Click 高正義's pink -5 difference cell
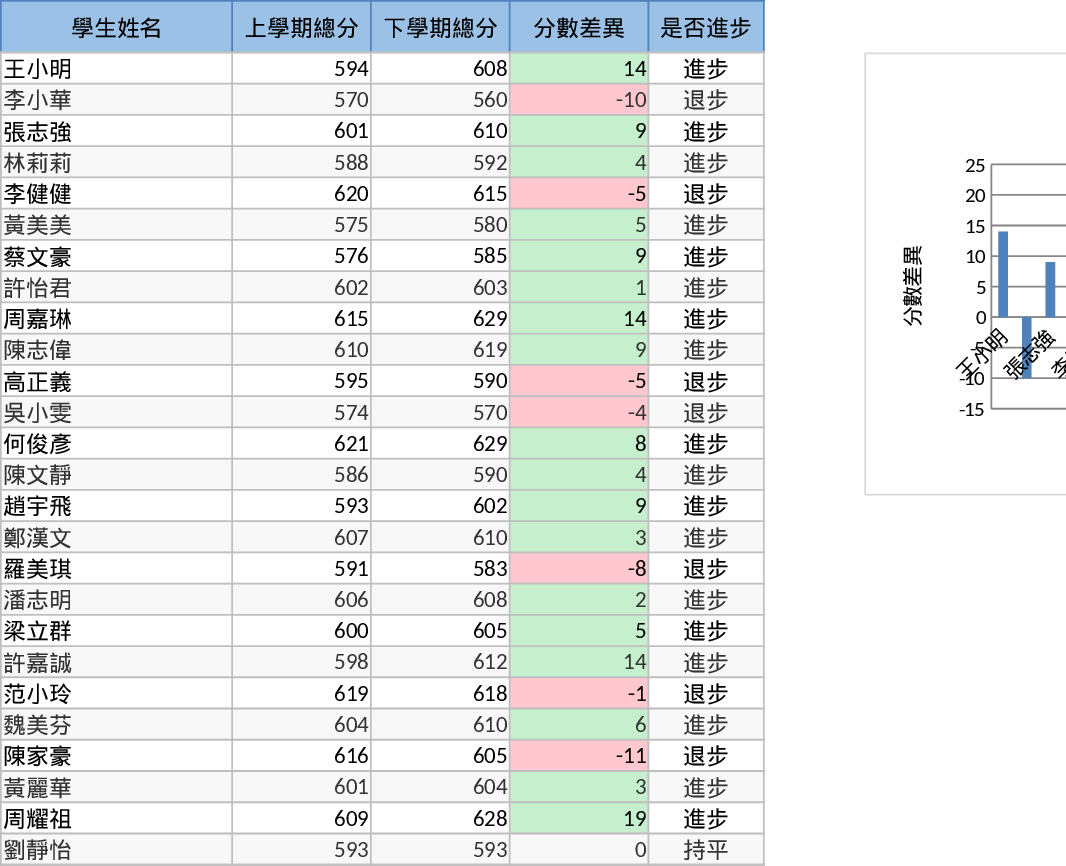 pyautogui.click(x=580, y=381)
